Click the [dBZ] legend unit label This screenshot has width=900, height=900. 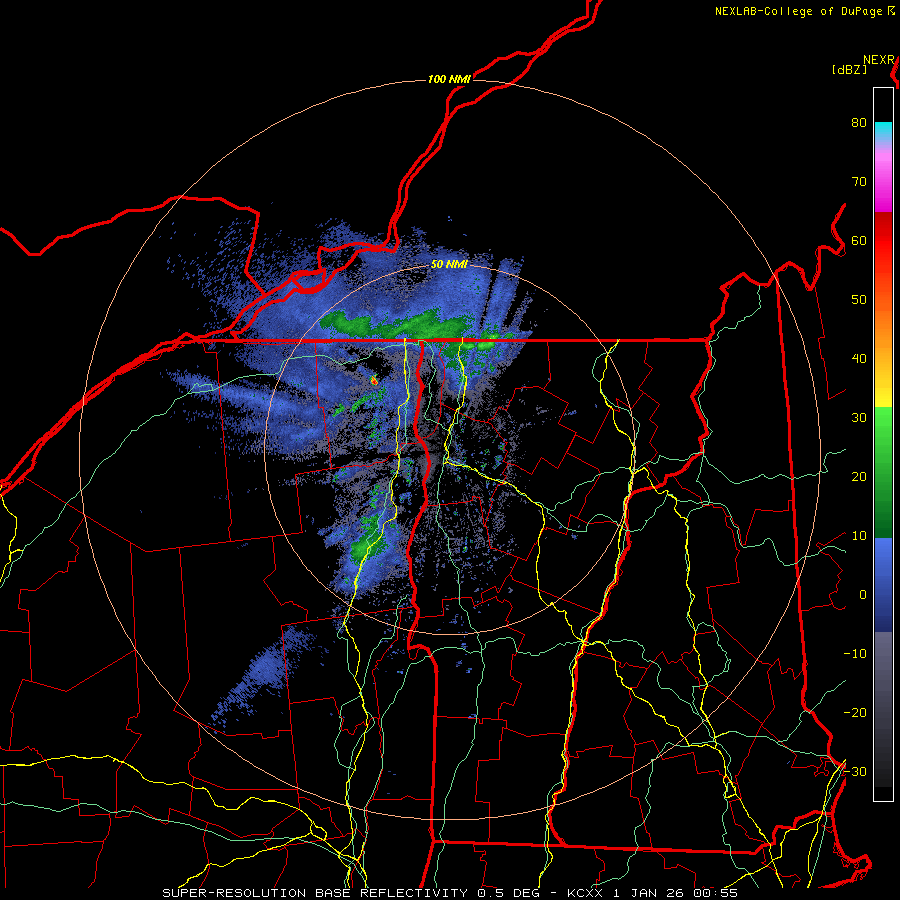(x=849, y=69)
